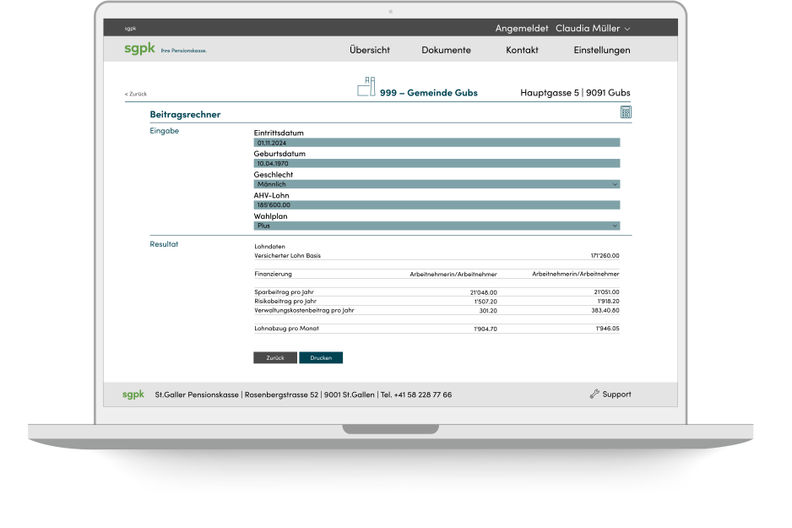Open the Dokumente menu item
This screenshot has height=528, width=792.
tap(446, 50)
